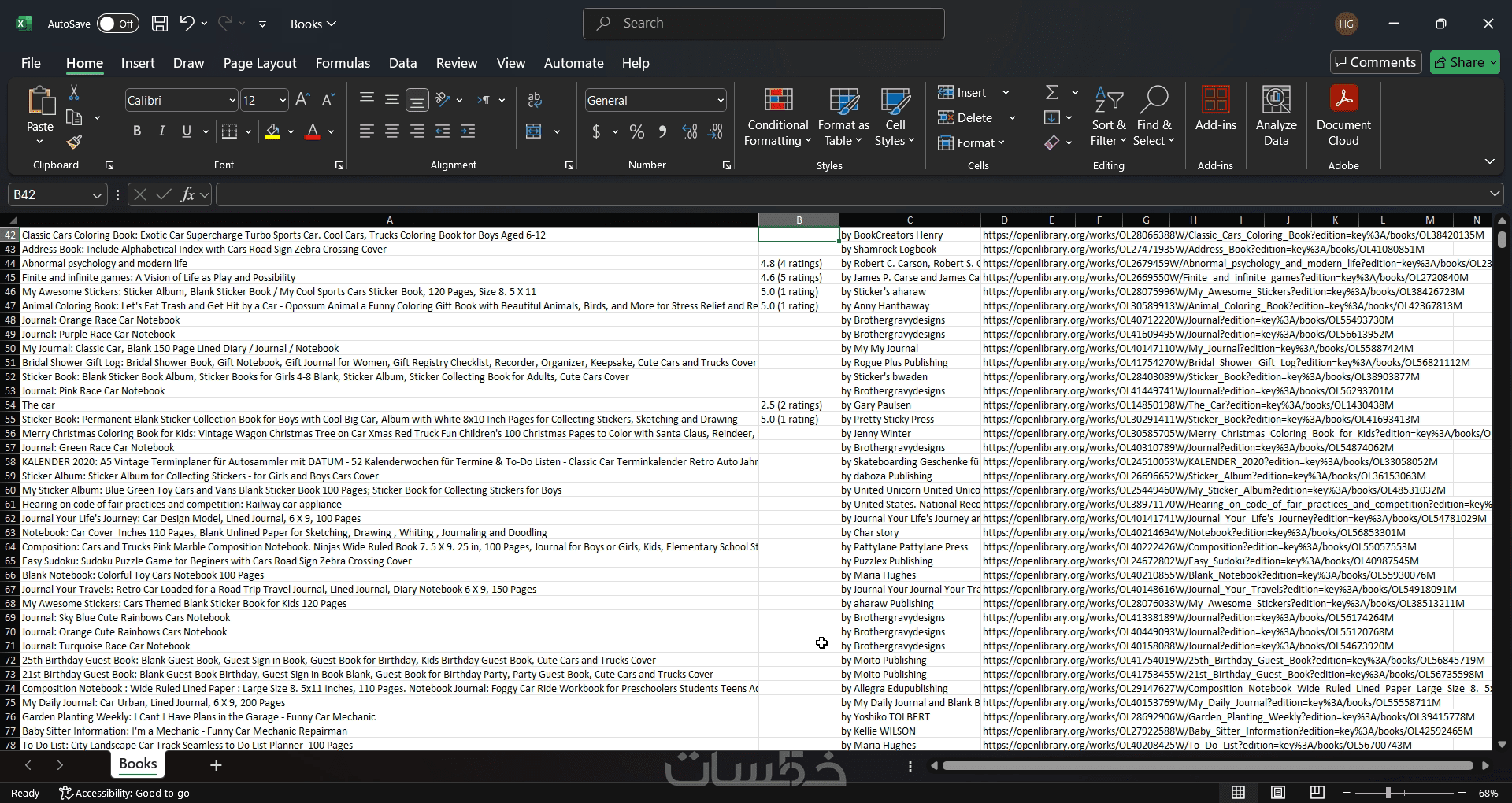Apply Percent Style format

637,131
